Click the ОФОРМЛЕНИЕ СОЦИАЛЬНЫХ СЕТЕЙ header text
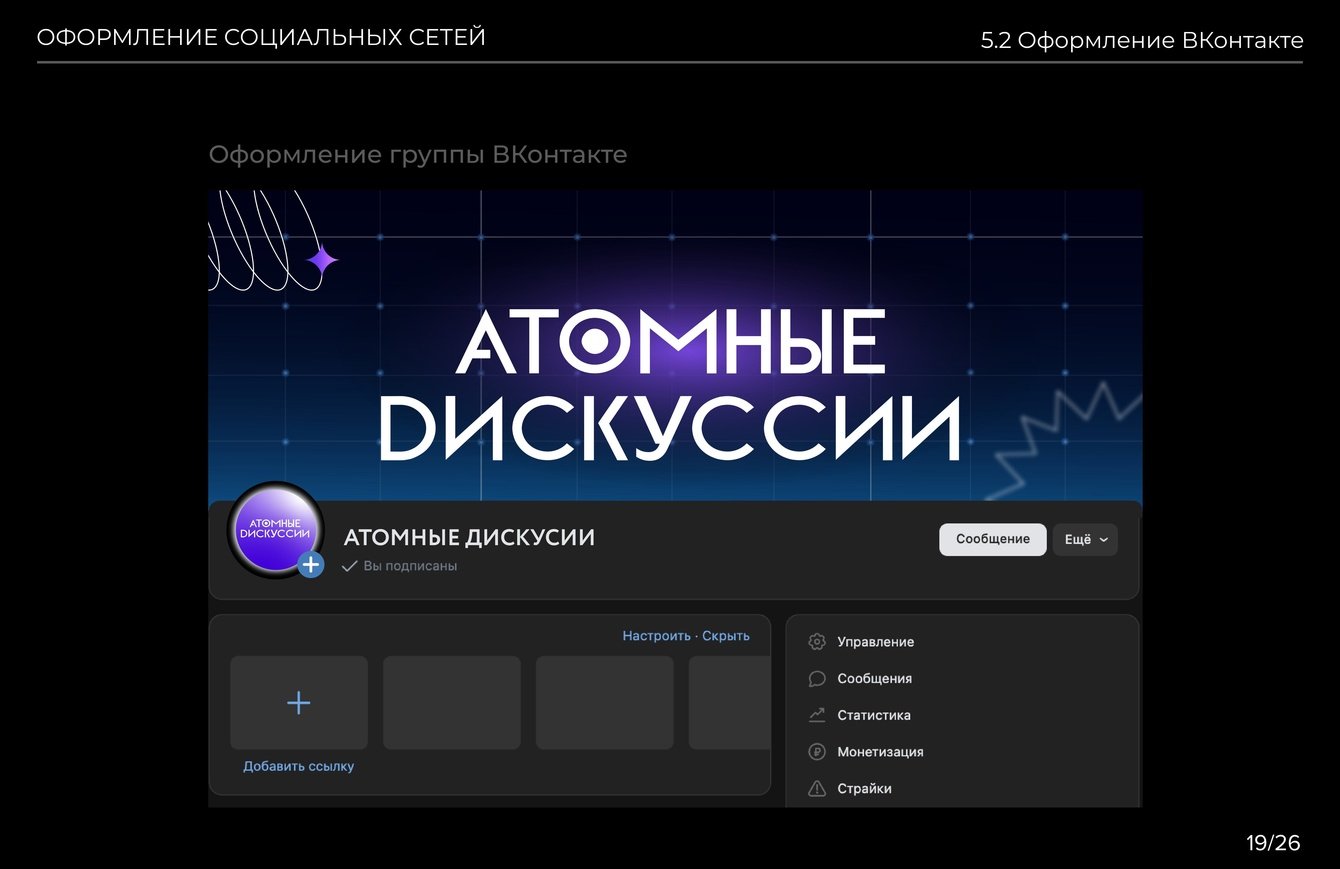1340x869 pixels. click(x=261, y=38)
